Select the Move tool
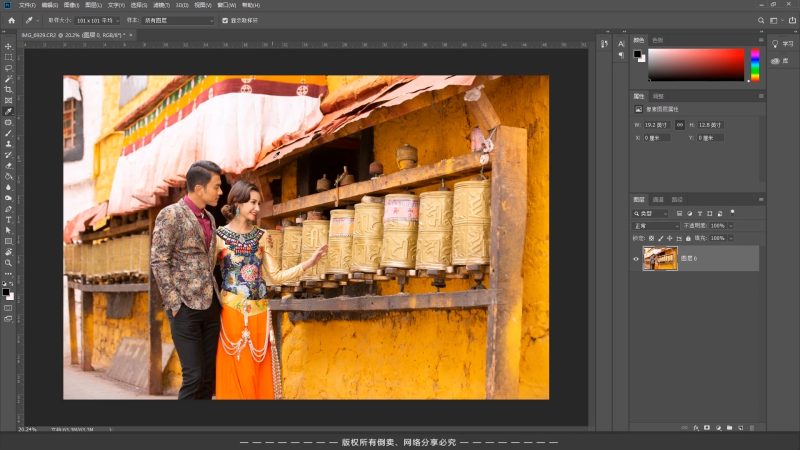Viewport: 800px width, 450px height. tap(8, 46)
